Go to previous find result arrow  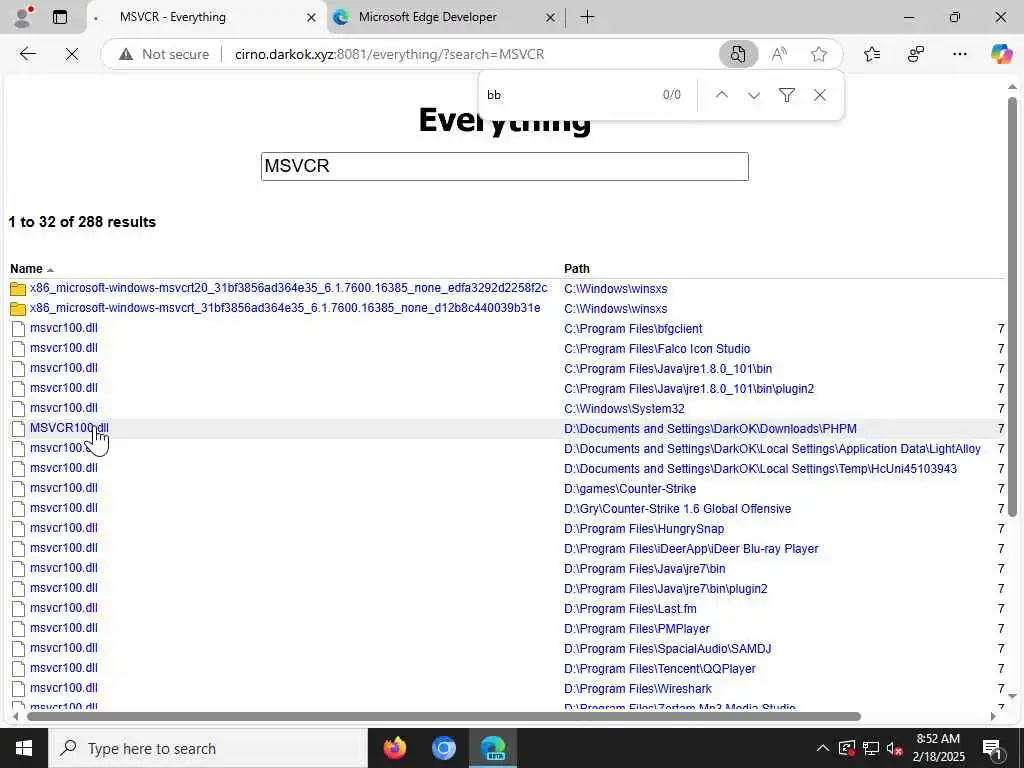coord(722,95)
